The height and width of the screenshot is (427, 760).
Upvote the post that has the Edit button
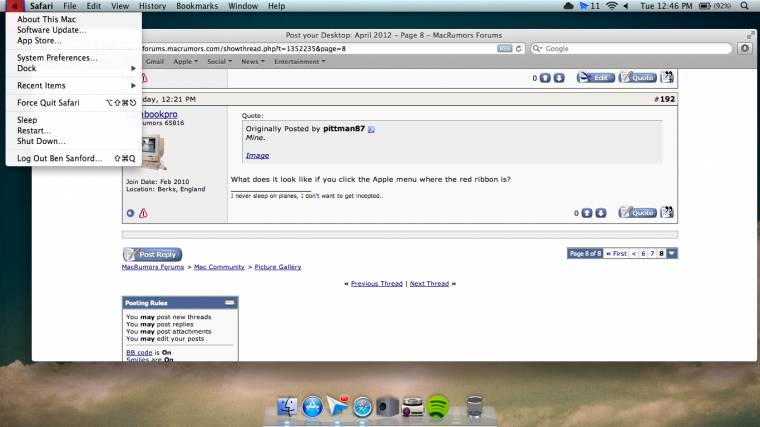545,78
